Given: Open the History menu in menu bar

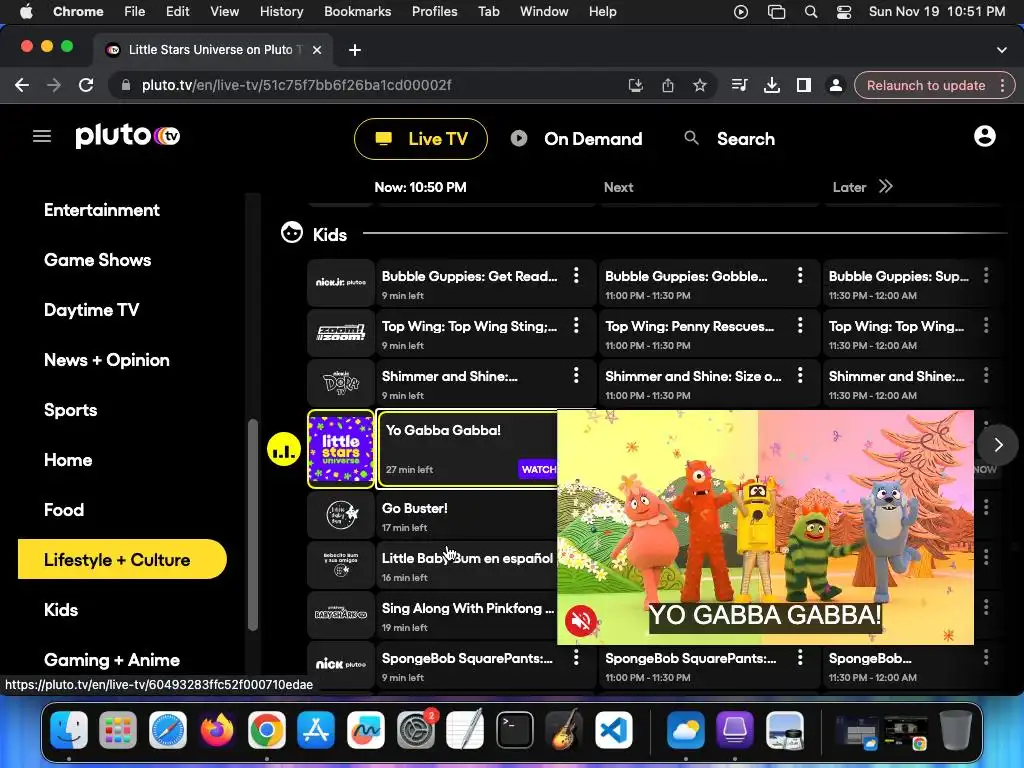Looking at the screenshot, I should tap(281, 12).
